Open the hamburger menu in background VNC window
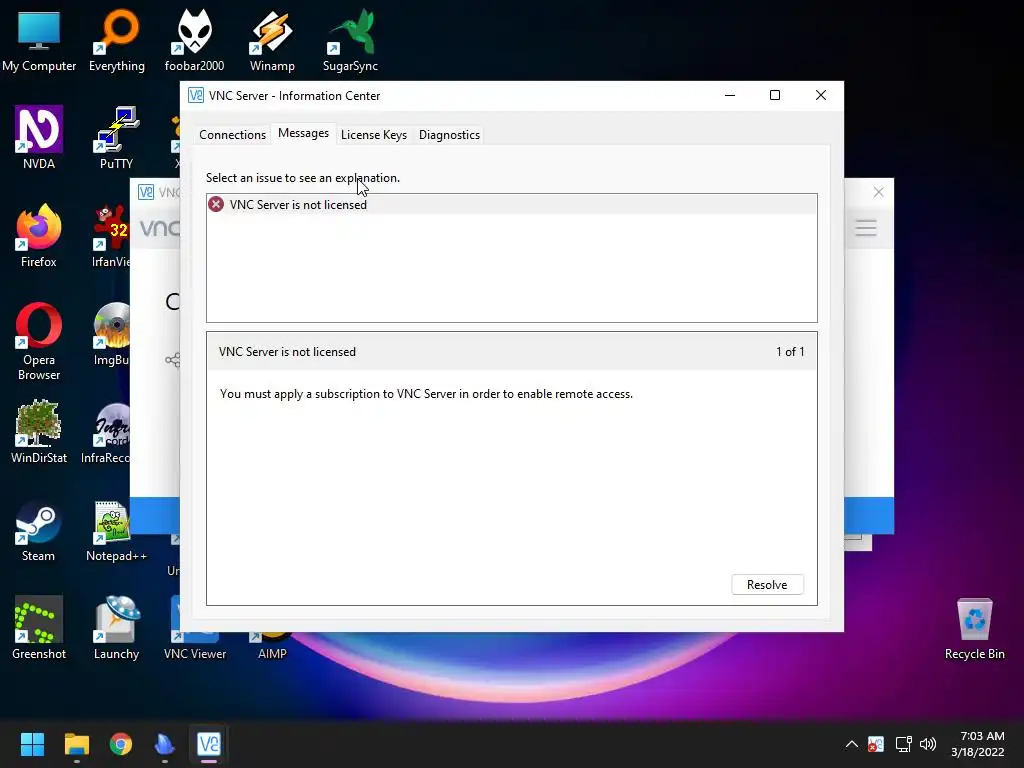The height and width of the screenshot is (768, 1024). 866,228
